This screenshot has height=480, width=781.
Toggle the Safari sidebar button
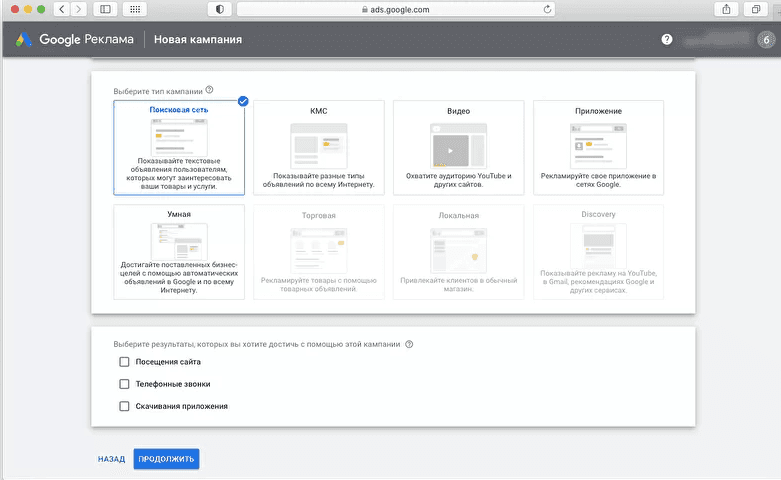pos(105,9)
